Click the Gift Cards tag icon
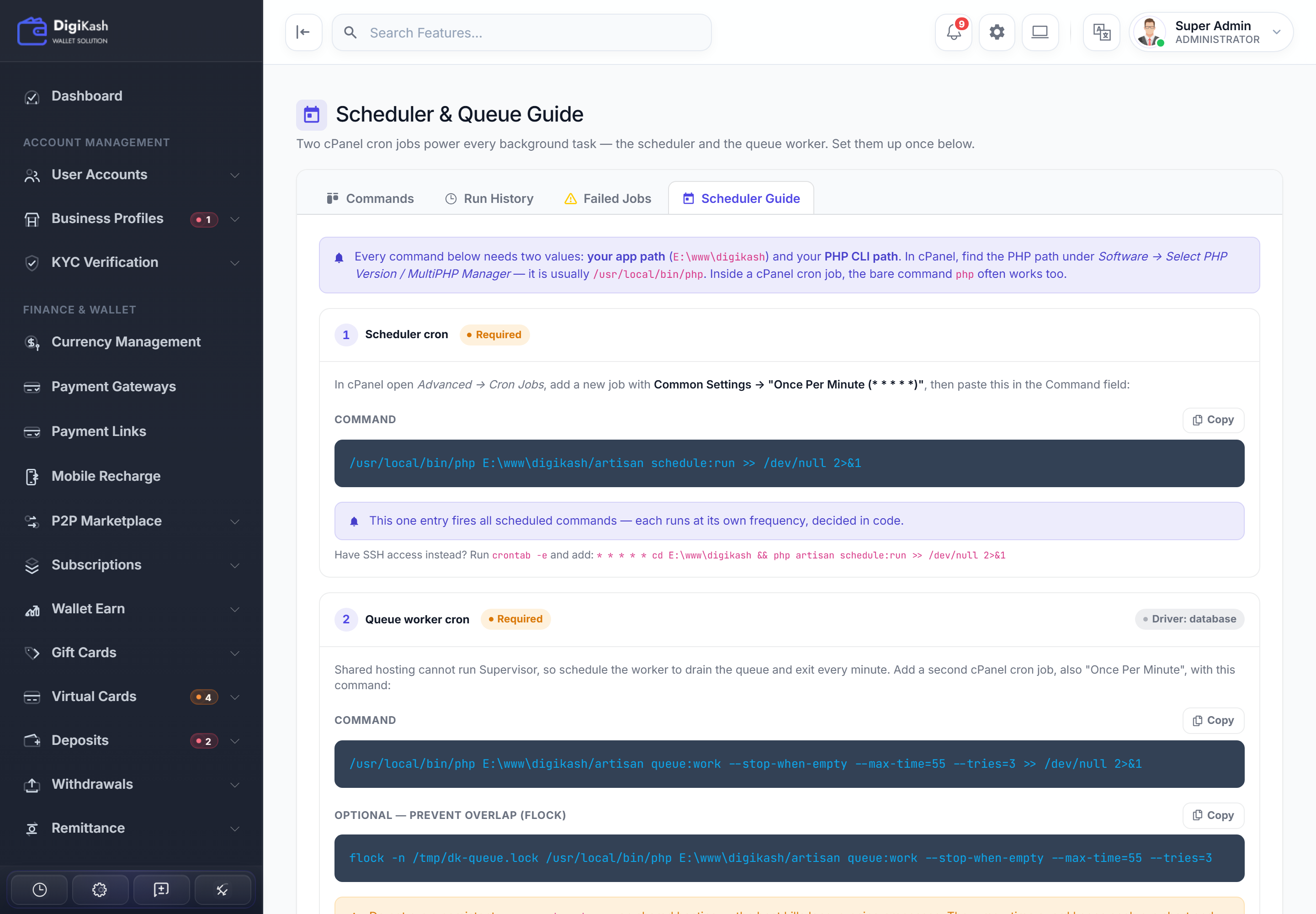 [x=32, y=653]
